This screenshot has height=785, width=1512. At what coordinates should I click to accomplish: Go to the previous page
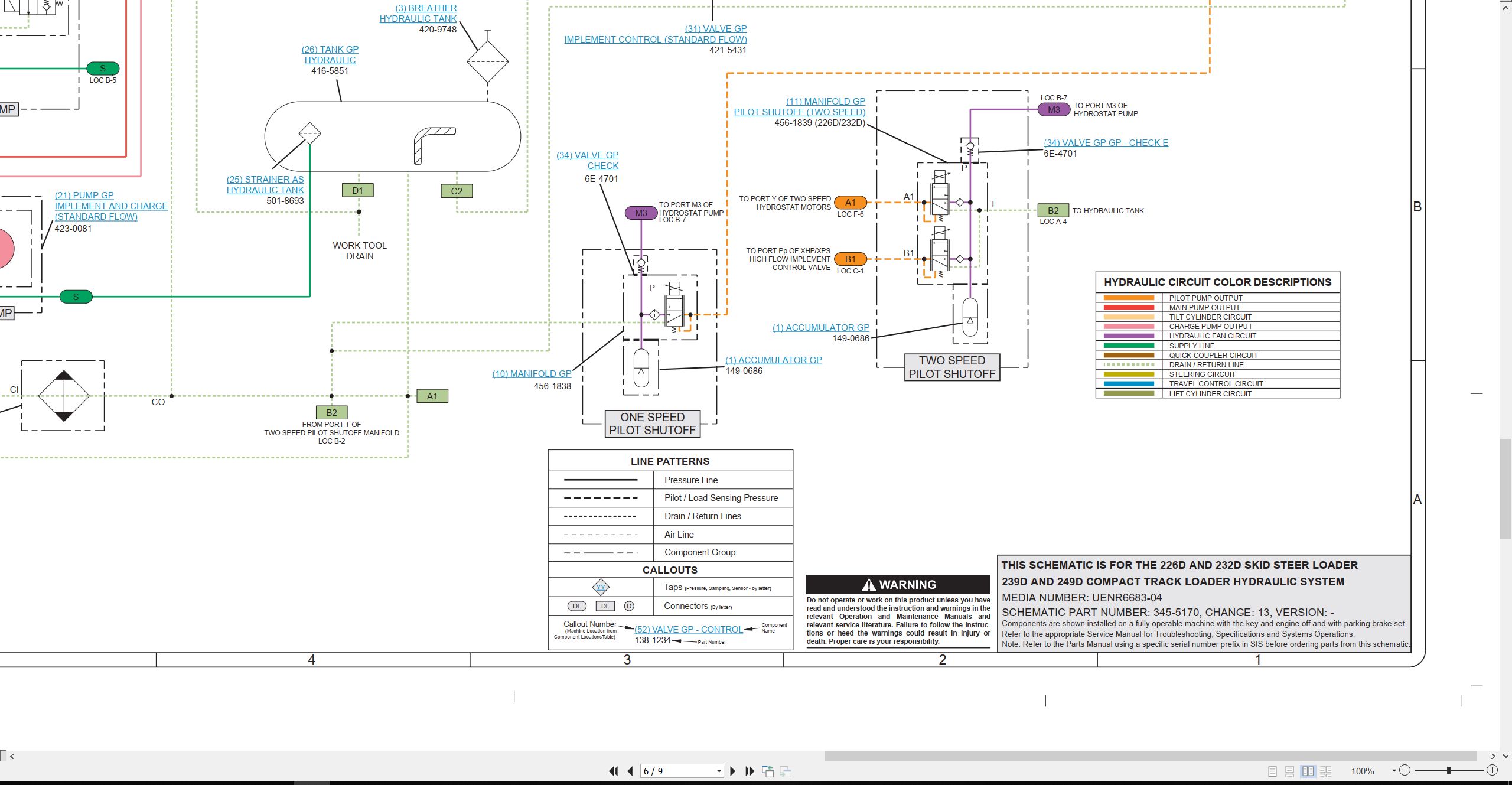630,771
